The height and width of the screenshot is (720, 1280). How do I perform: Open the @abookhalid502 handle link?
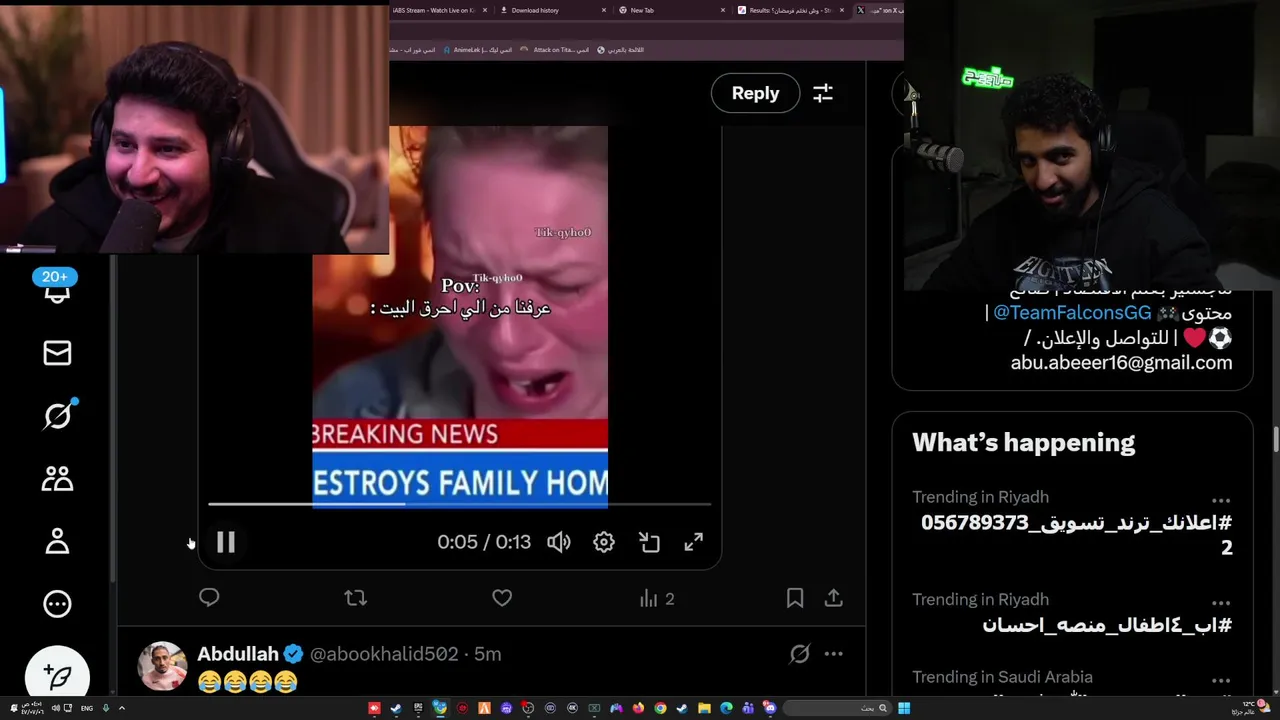click(x=384, y=654)
